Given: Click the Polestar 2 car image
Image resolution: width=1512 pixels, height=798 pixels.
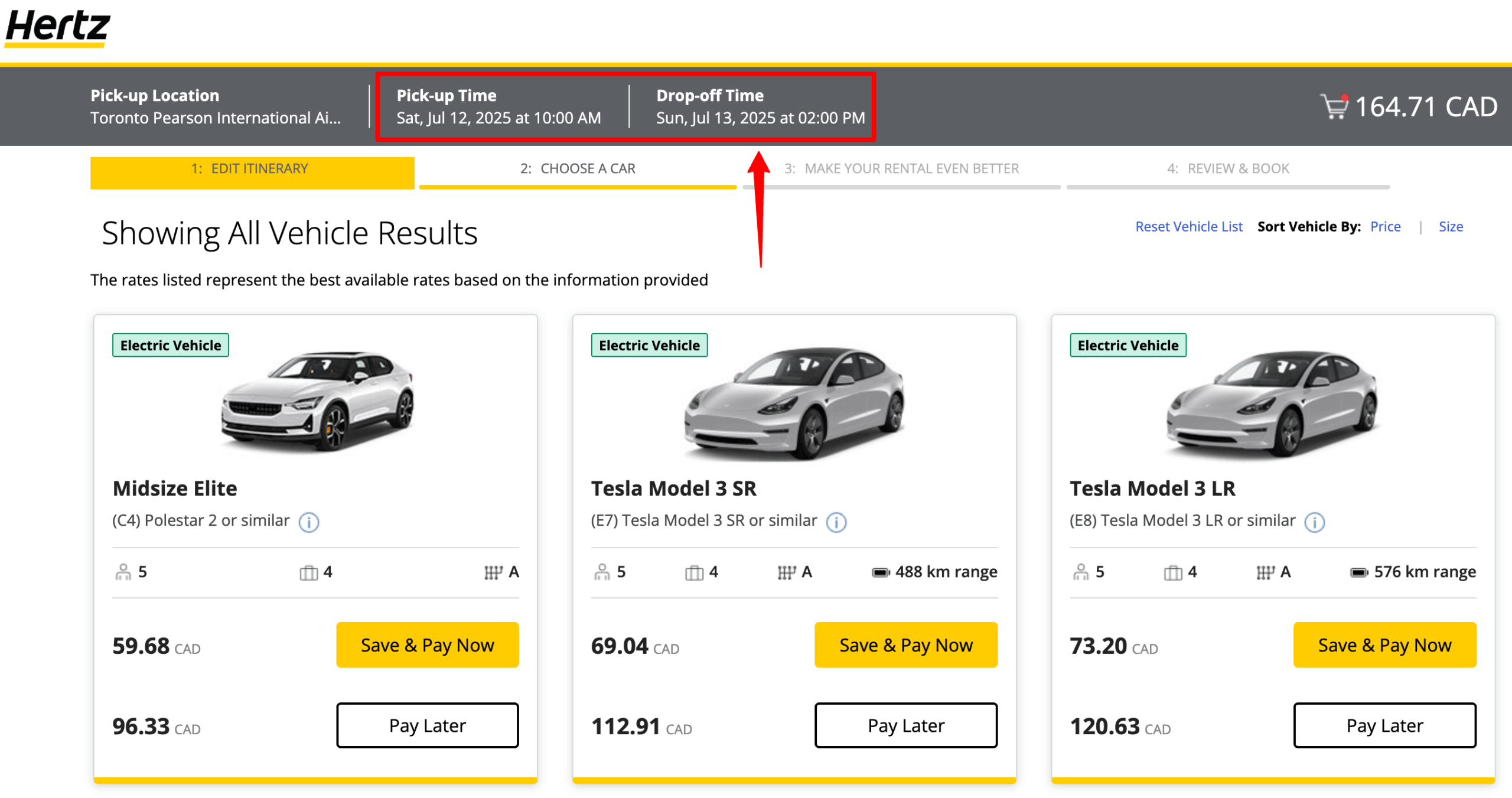Looking at the screenshot, I should click(318, 402).
